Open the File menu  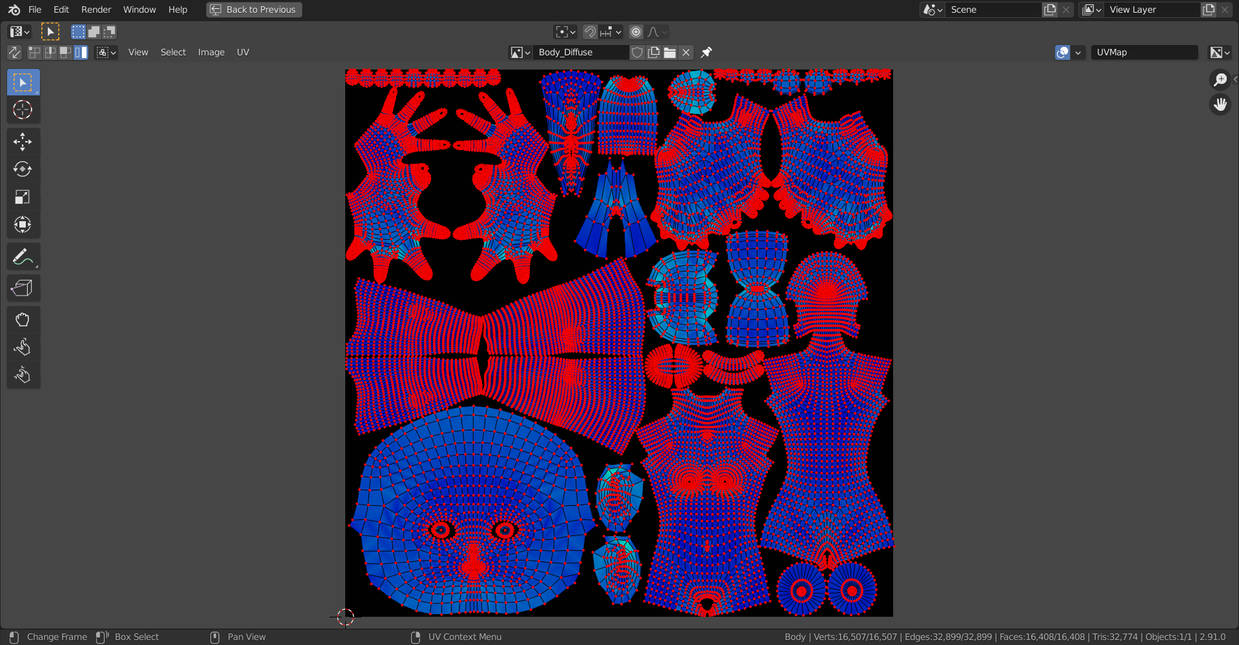tap(35, 9)
